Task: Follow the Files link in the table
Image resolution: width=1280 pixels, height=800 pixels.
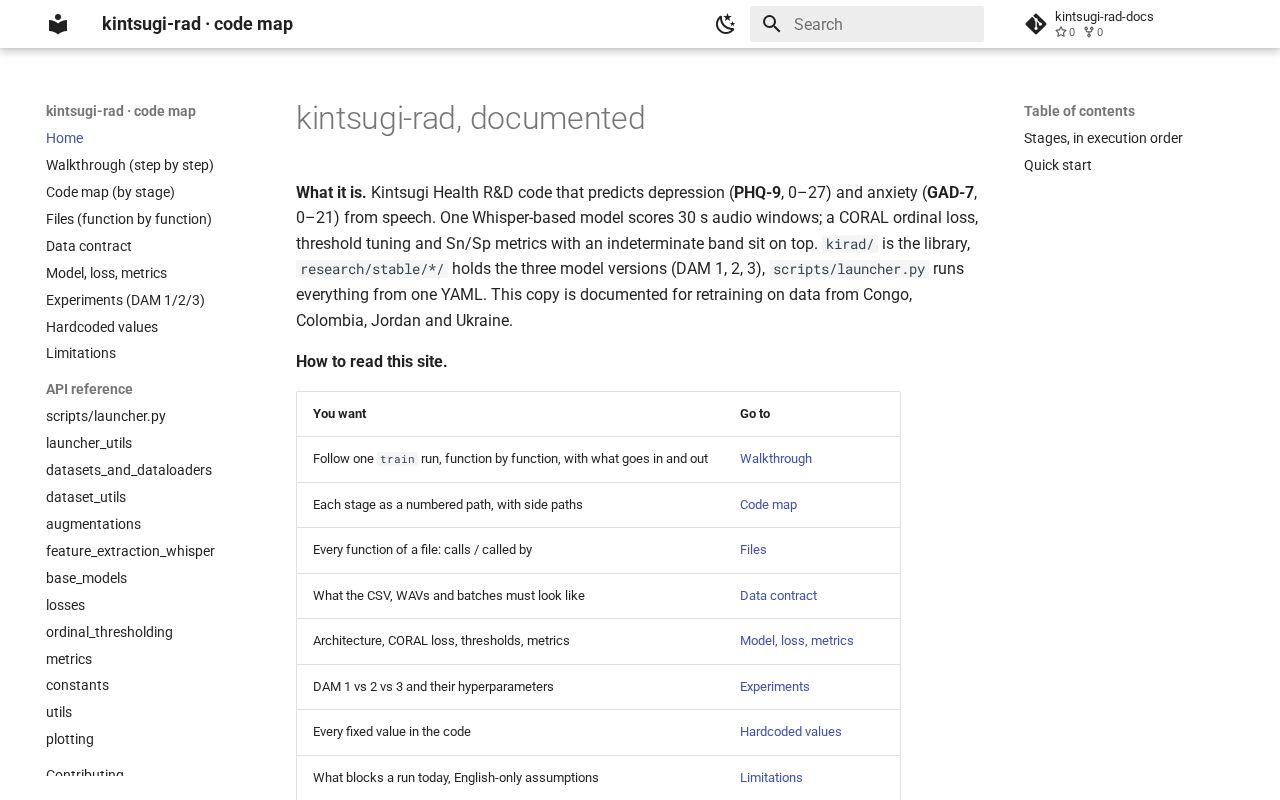Action: point(753,550)
